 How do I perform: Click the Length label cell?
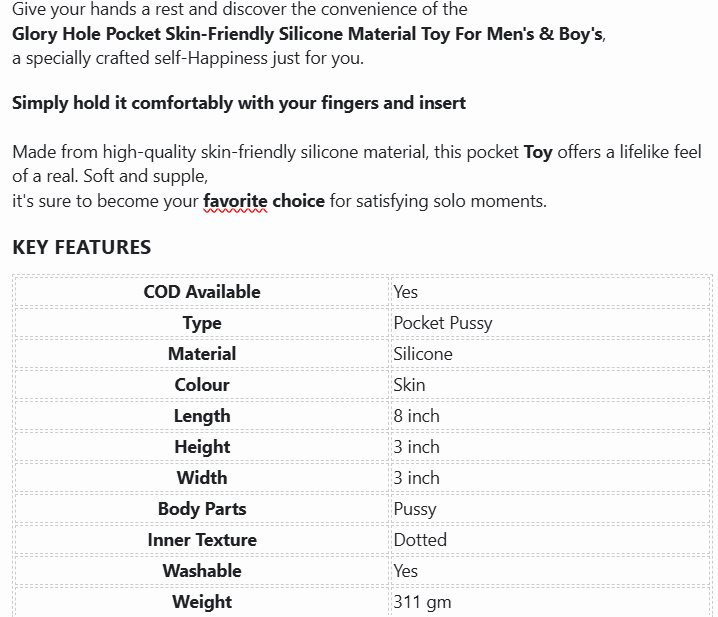click(x=202, y=416)
